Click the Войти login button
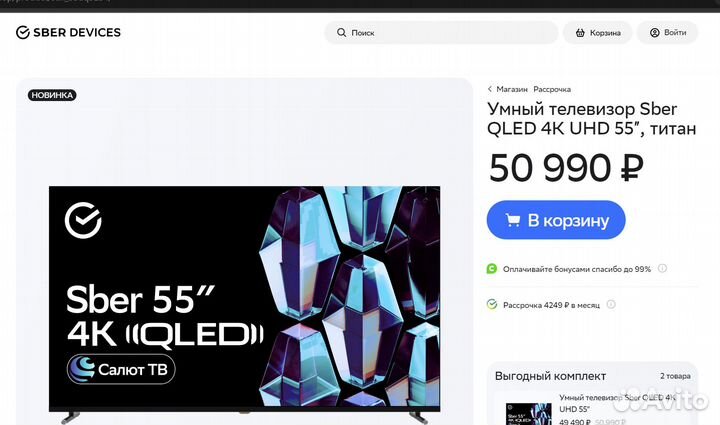The image size is (720, 425). pyautogui.click(x=667, y=33)
